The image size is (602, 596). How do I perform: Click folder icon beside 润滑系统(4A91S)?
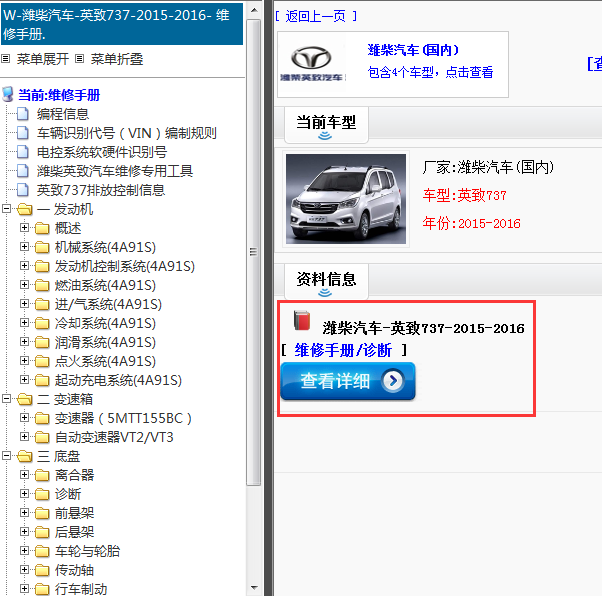(42, 342)
